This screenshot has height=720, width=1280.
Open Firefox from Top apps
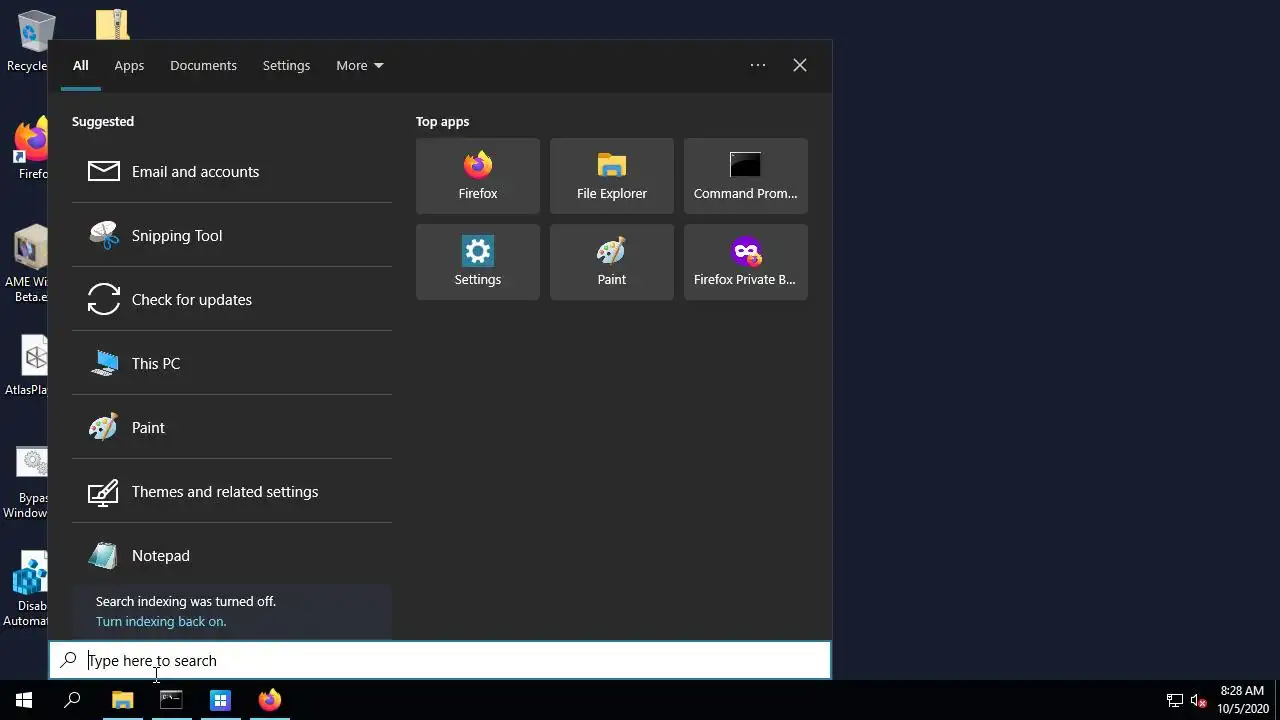[x=478, y=176]
